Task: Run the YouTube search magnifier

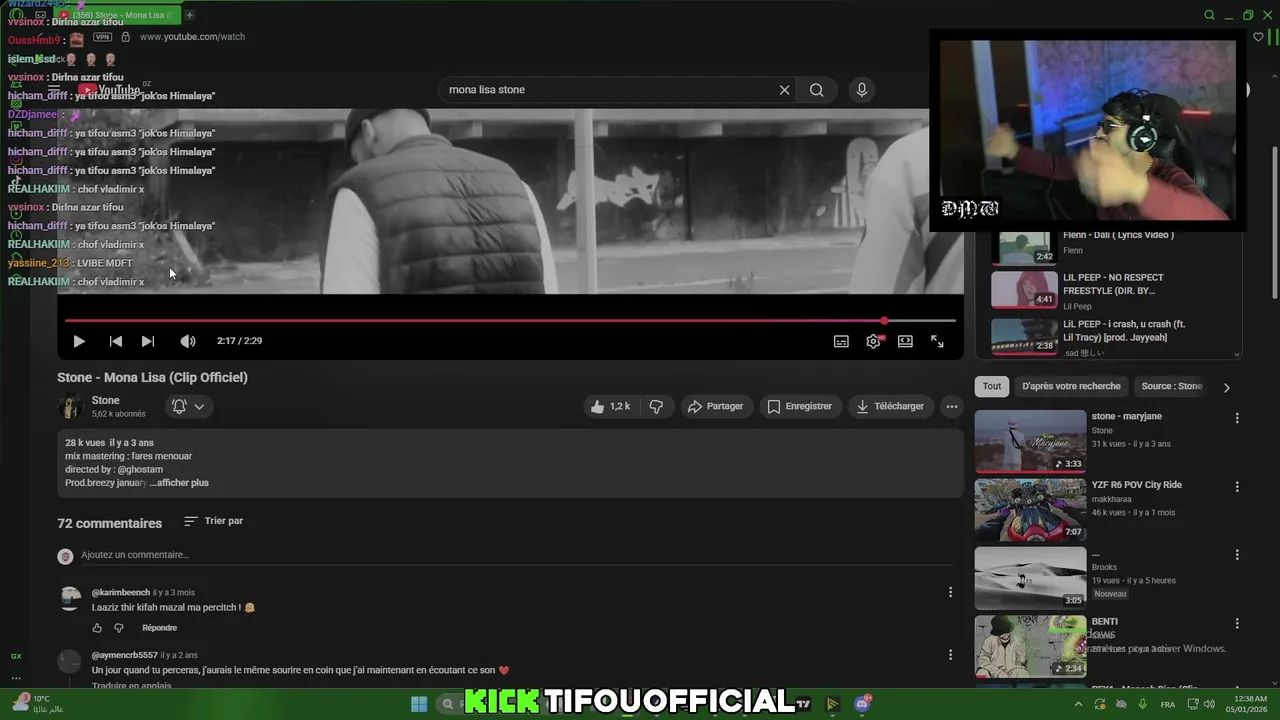Action: point(817,90)
